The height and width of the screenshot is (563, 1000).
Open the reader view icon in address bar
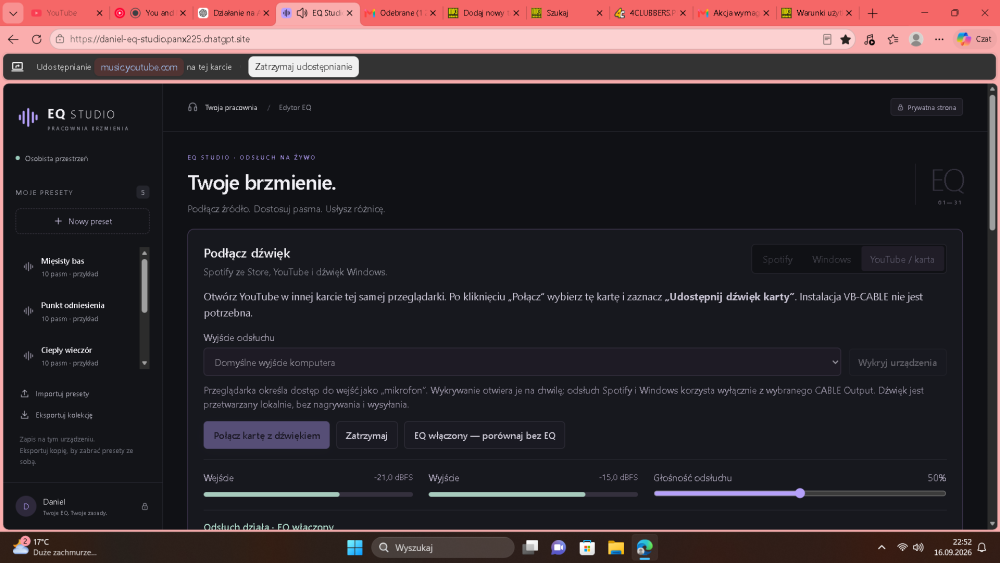click(x=827, y=39)
